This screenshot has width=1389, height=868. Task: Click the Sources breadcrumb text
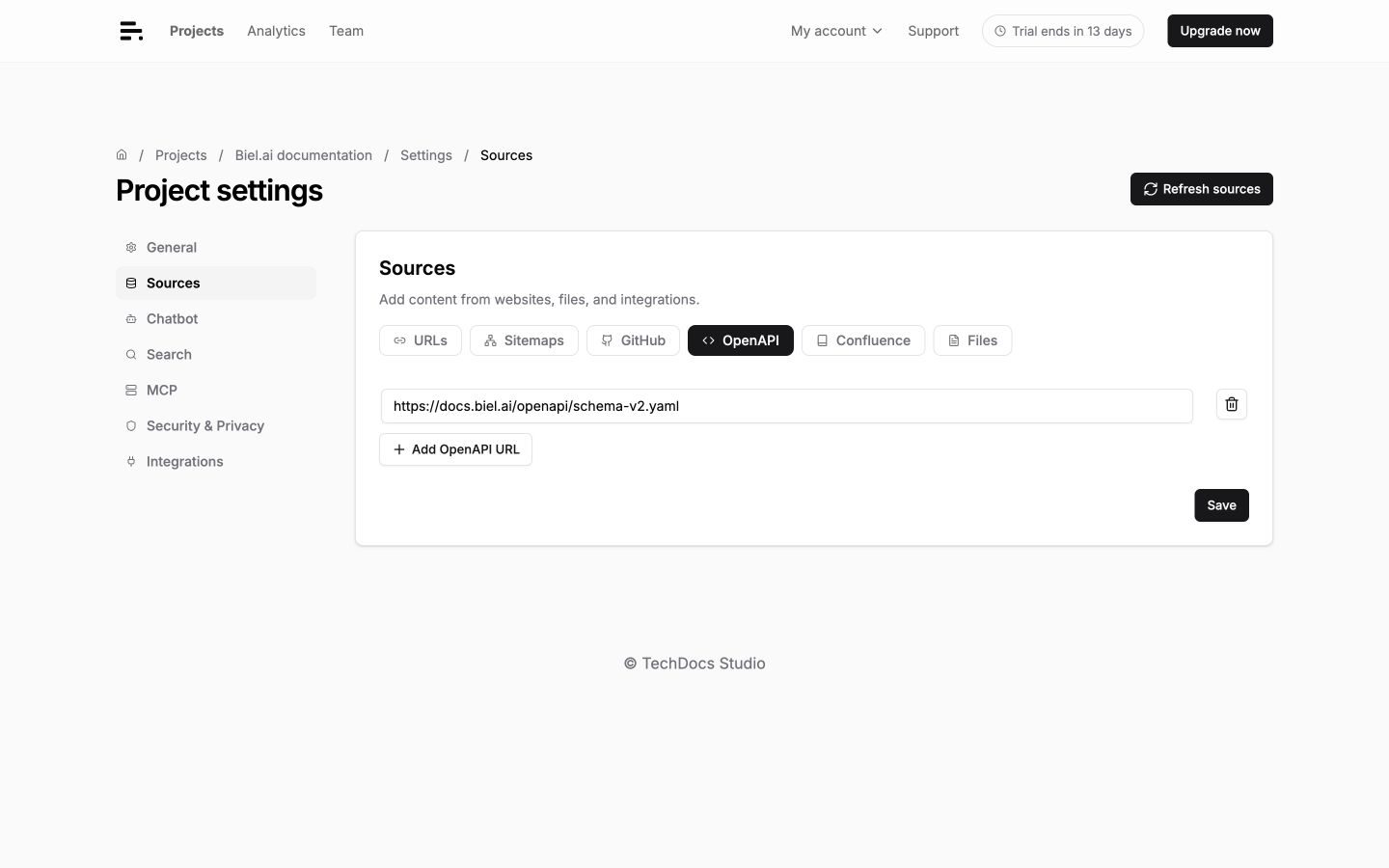click(506, 155)
